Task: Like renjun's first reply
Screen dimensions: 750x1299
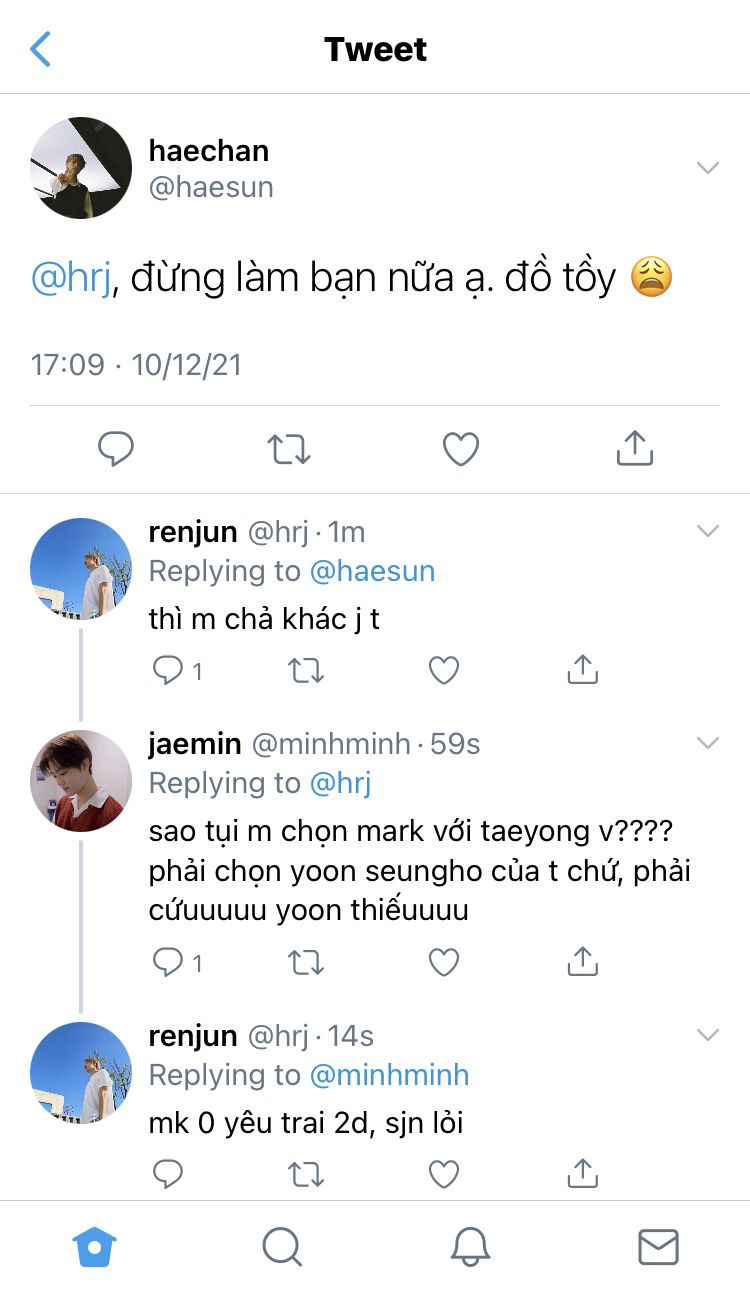Action: pos(444,670)
